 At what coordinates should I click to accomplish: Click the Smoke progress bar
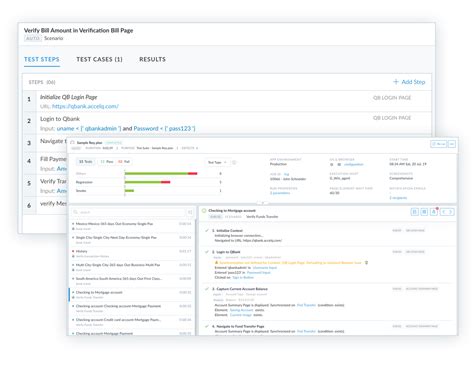(x=129, y=191)
